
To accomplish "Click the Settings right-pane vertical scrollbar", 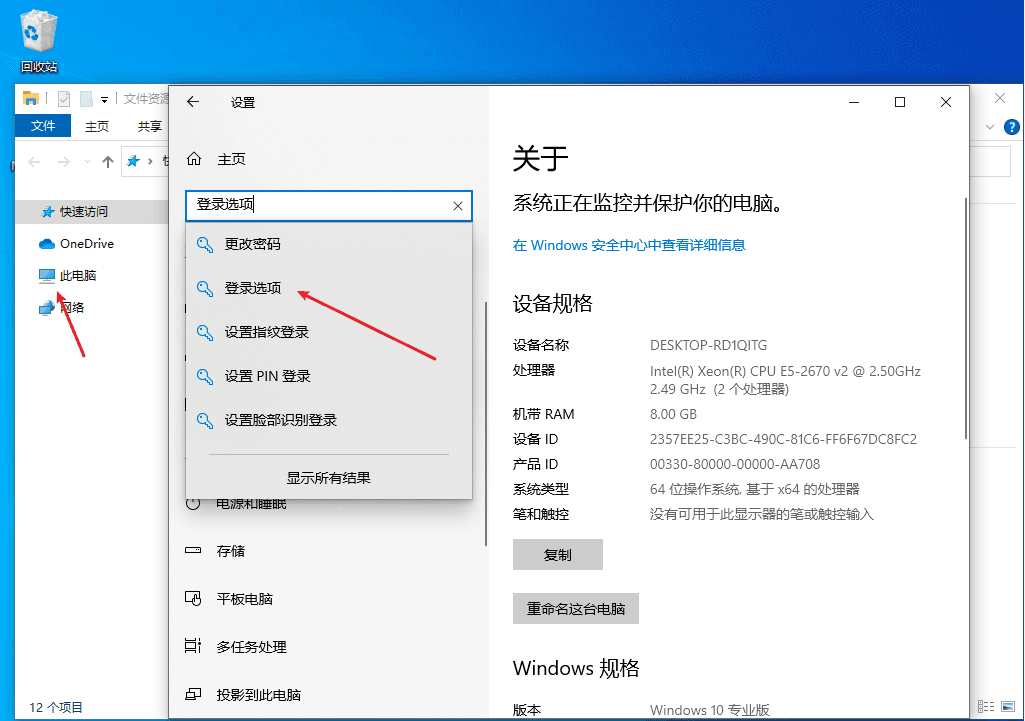I will (966, 318).
